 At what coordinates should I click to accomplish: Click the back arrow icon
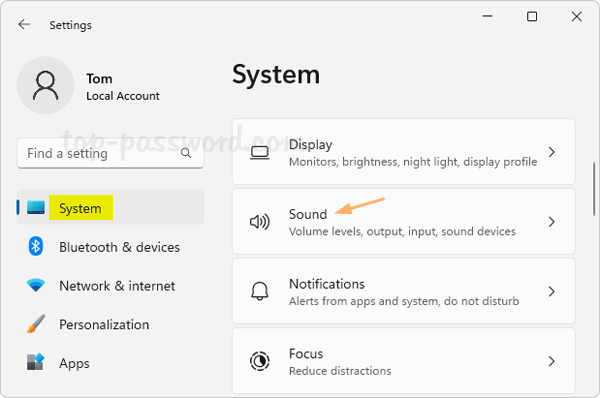[24, 24]
